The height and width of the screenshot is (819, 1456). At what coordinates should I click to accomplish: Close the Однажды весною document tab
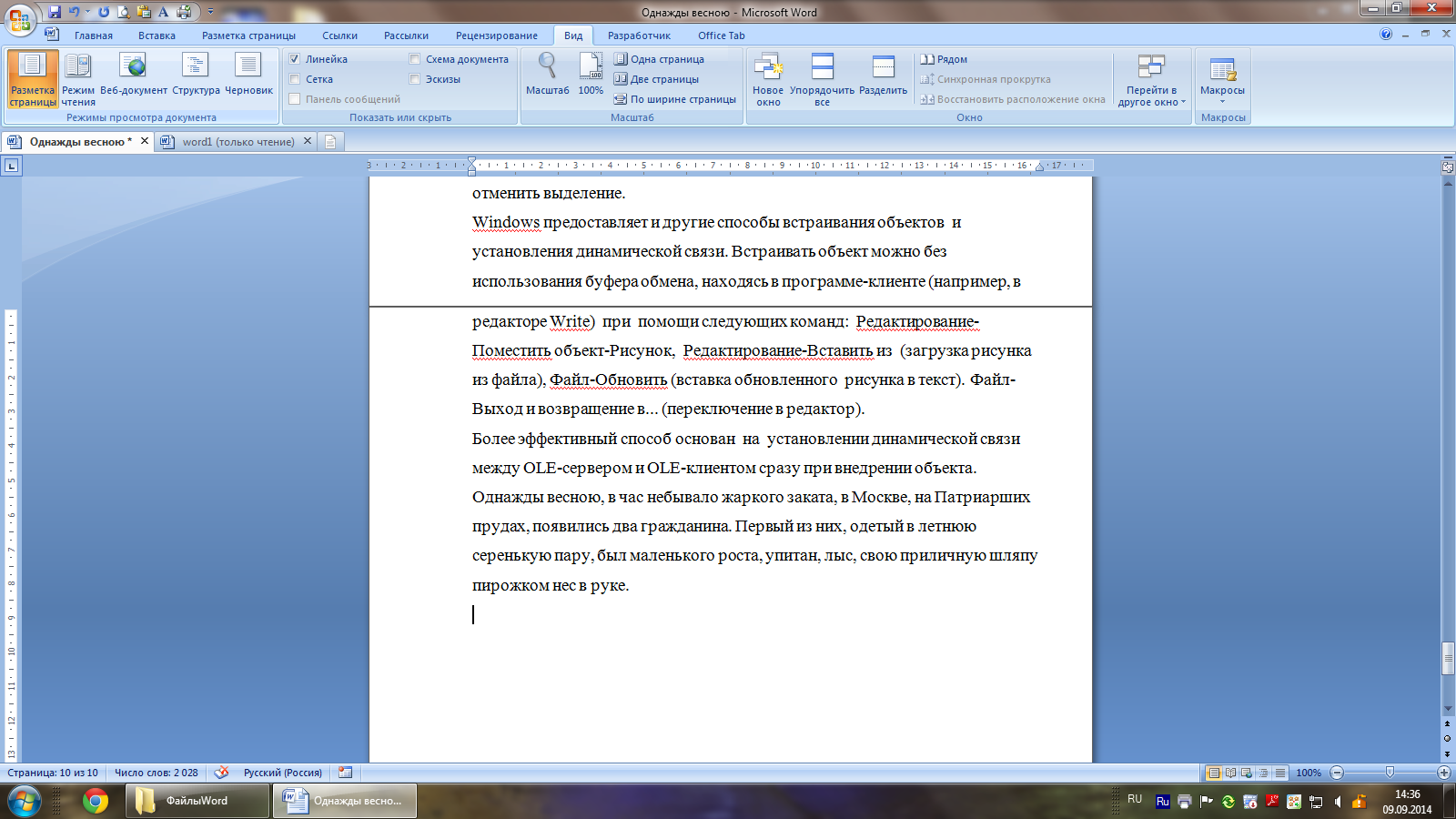click(x=144, y=141)
